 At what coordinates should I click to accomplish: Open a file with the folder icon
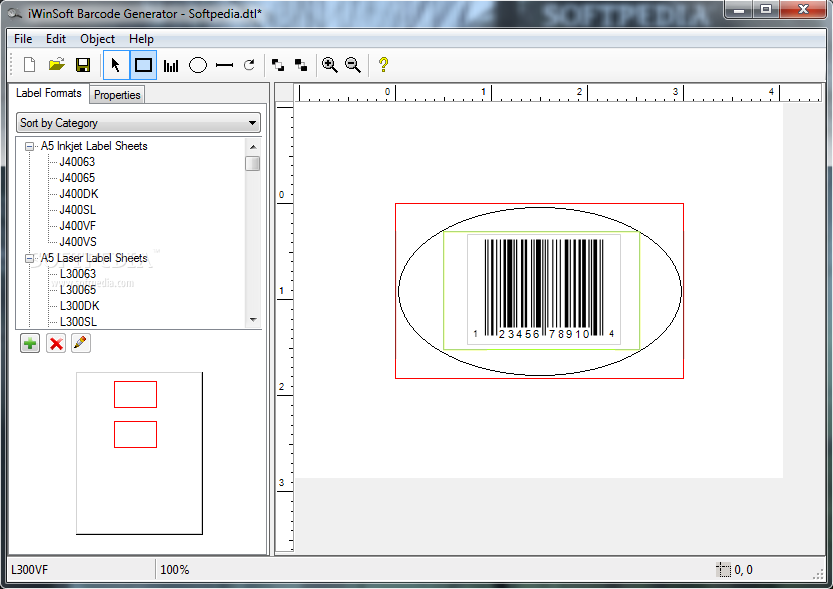pyautogui.click(x=56, y=65)
